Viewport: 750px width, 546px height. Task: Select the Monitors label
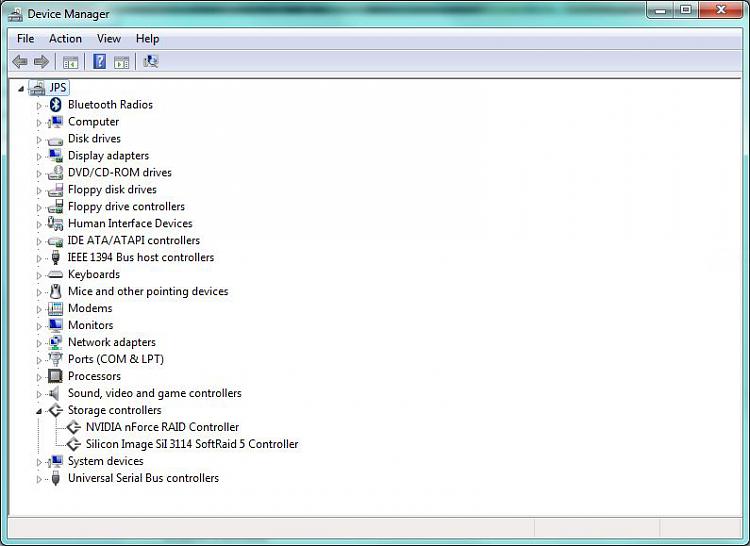point(90,325)
